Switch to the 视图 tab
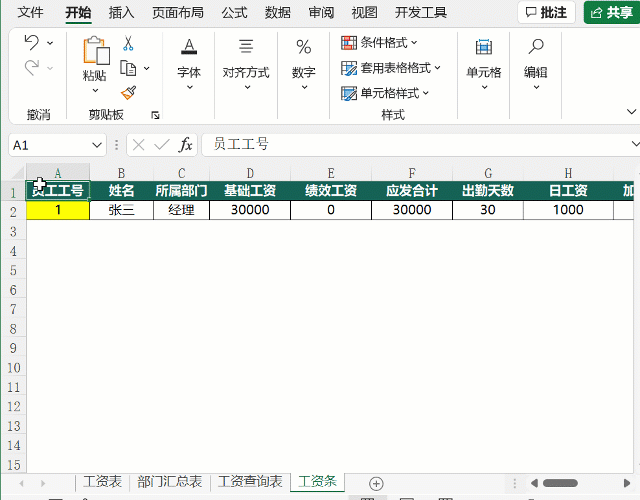This screenshot has width=640, height=500. (364, 13)
